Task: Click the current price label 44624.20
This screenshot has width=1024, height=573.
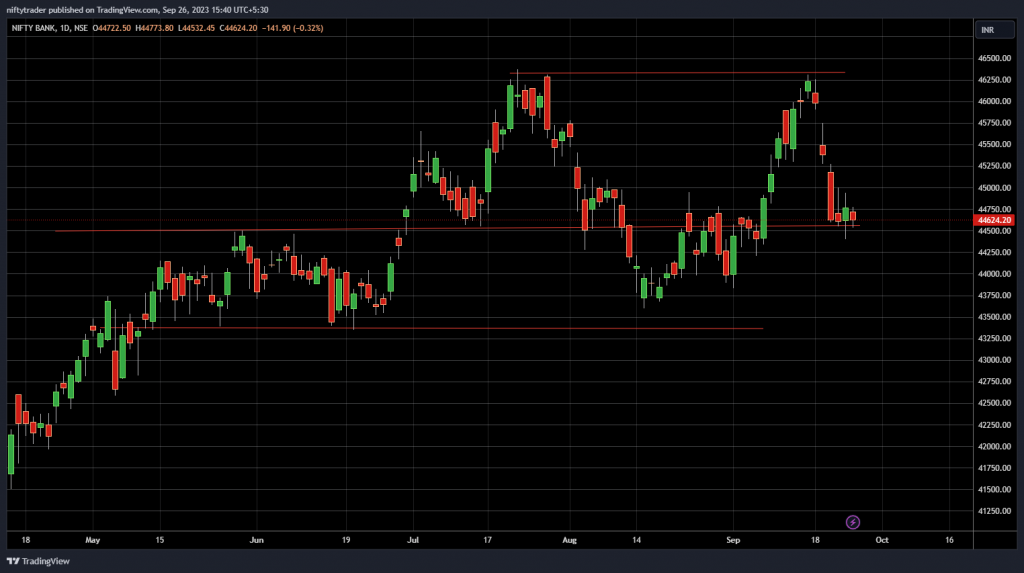Action: (994, 220)
